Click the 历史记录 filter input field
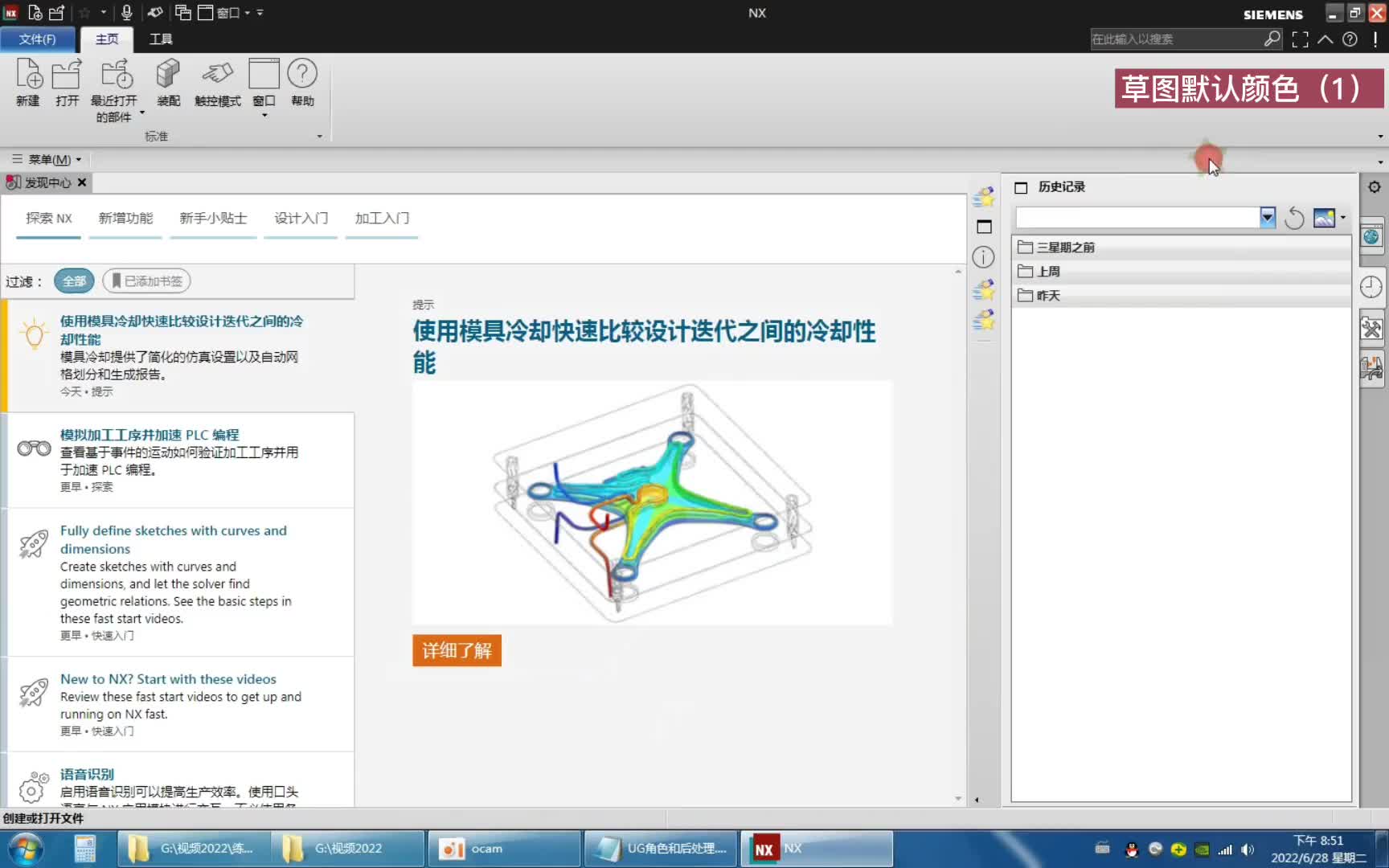Viewport: 1389px width, 868px height. point(1137,217)
